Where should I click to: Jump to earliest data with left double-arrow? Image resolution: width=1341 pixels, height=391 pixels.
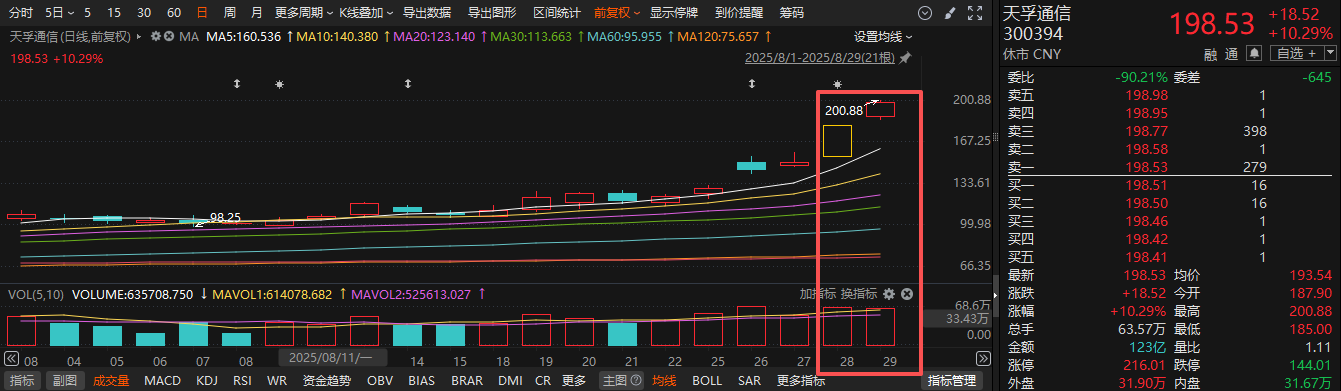tap(12, 357)
